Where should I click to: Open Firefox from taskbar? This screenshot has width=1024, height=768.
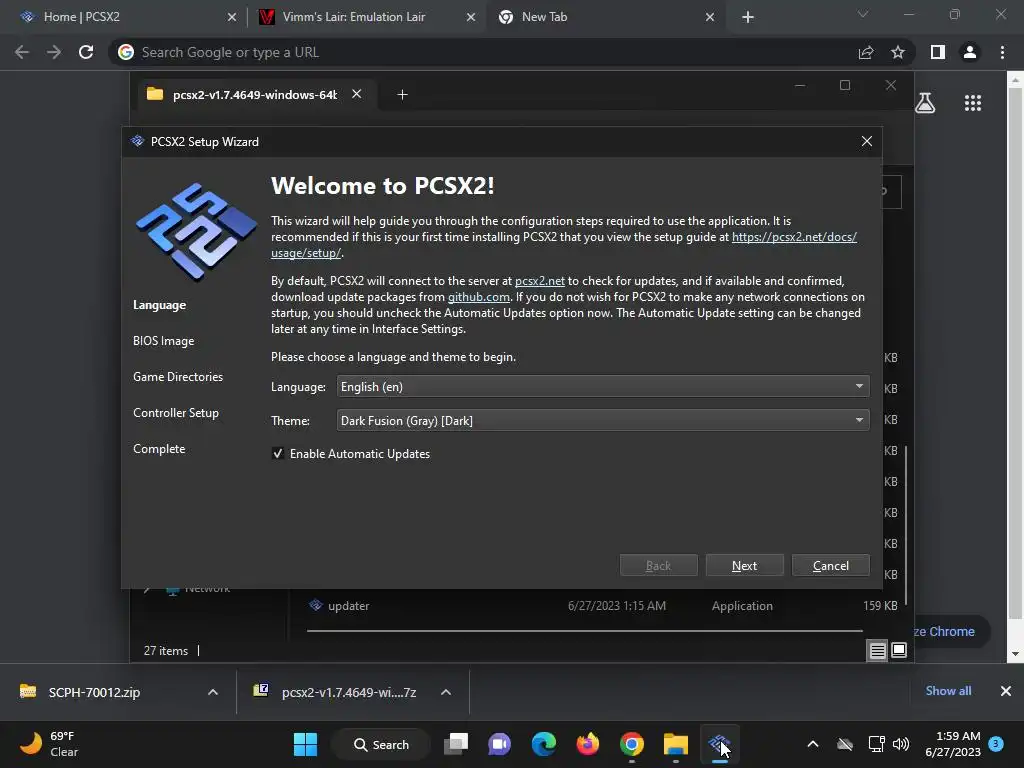click(588, 744)
